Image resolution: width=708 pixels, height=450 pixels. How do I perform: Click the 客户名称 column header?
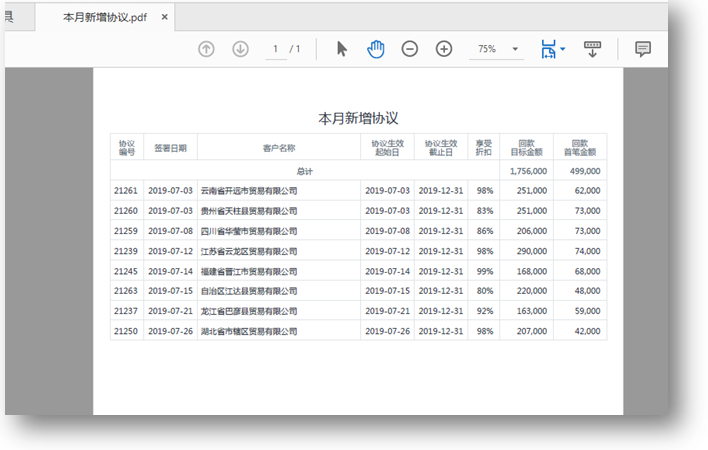click(278, 148)
